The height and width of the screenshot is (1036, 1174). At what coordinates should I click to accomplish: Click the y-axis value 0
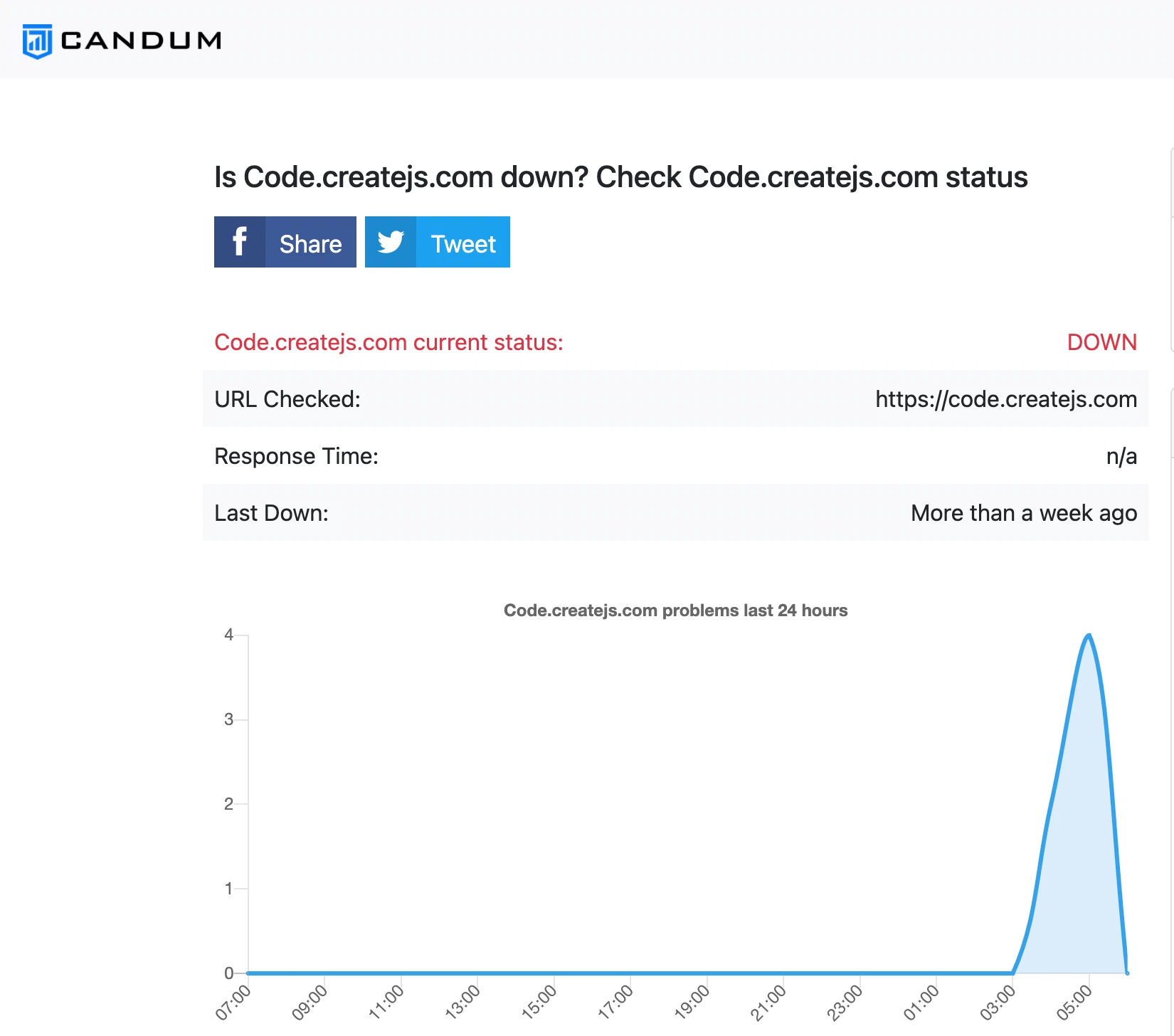click(228, 973)
